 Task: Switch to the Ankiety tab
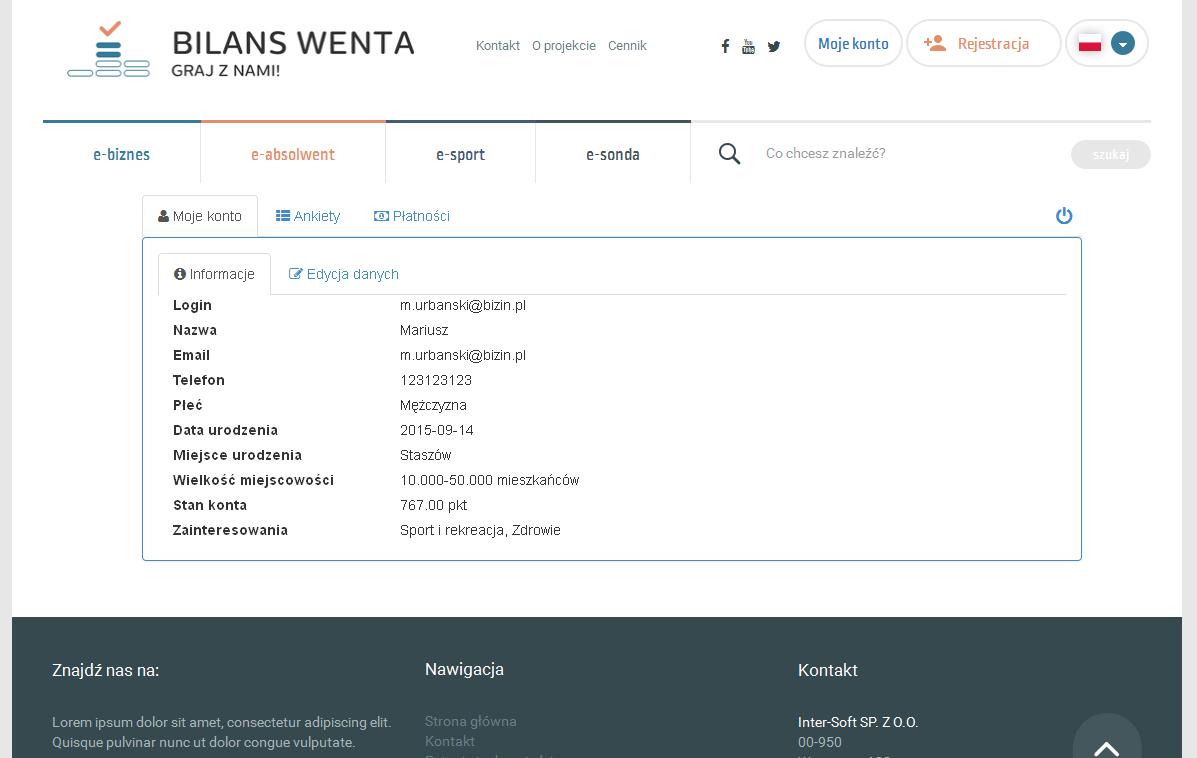[x=308, y=216]
